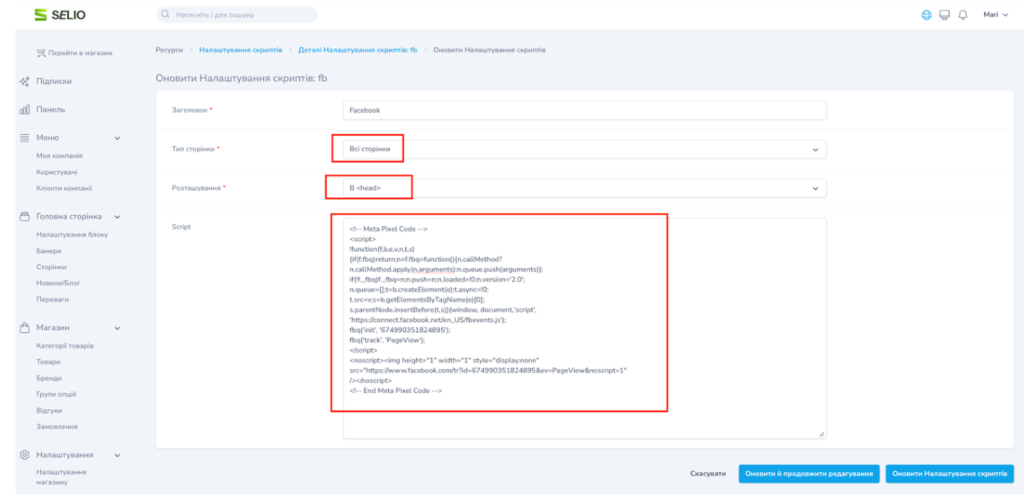Collapse the Меню sidebar section
1024x494 pixels.
point(117,138)
